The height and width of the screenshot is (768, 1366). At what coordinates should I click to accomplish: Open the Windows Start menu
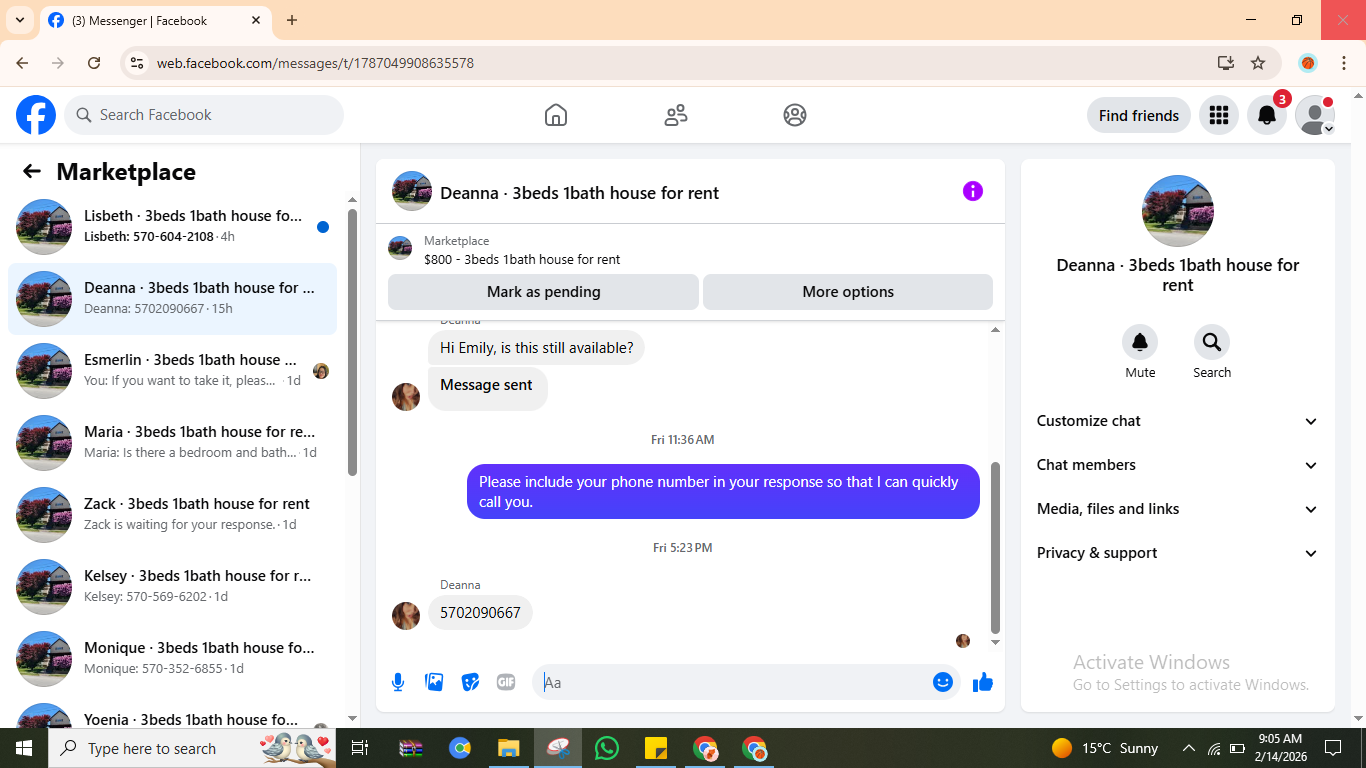coord(24,748)
